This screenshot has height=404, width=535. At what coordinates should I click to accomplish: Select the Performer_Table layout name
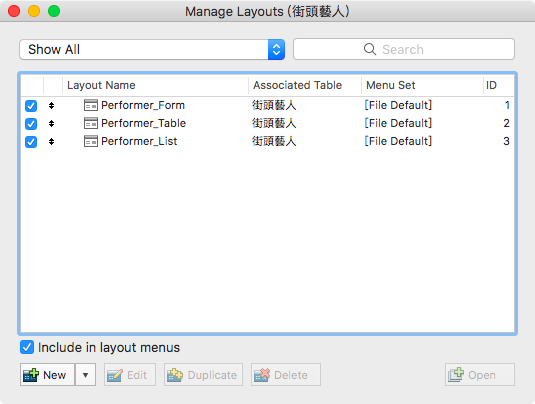point(144,123)
